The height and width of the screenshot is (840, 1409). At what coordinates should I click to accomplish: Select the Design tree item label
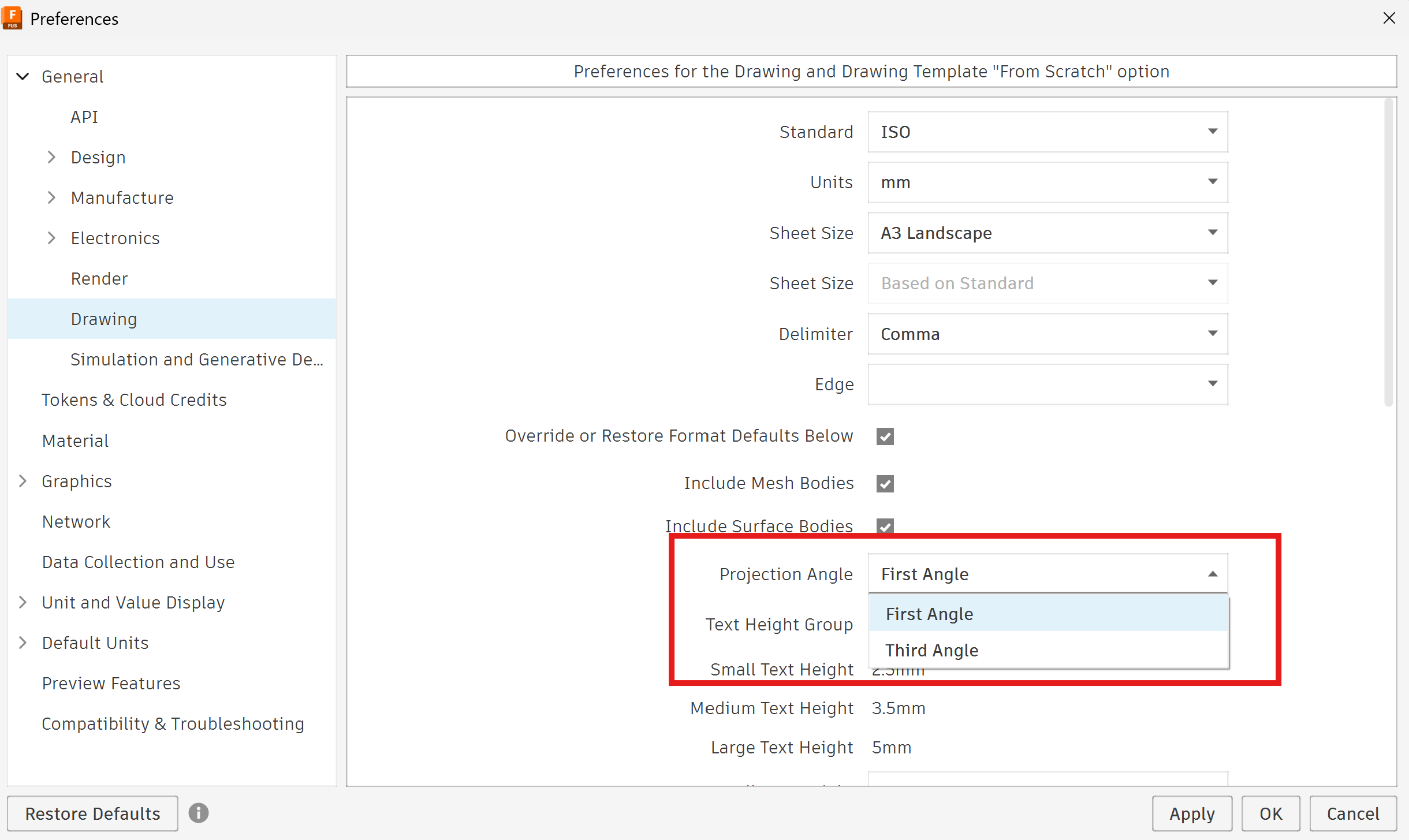point(98,157)
